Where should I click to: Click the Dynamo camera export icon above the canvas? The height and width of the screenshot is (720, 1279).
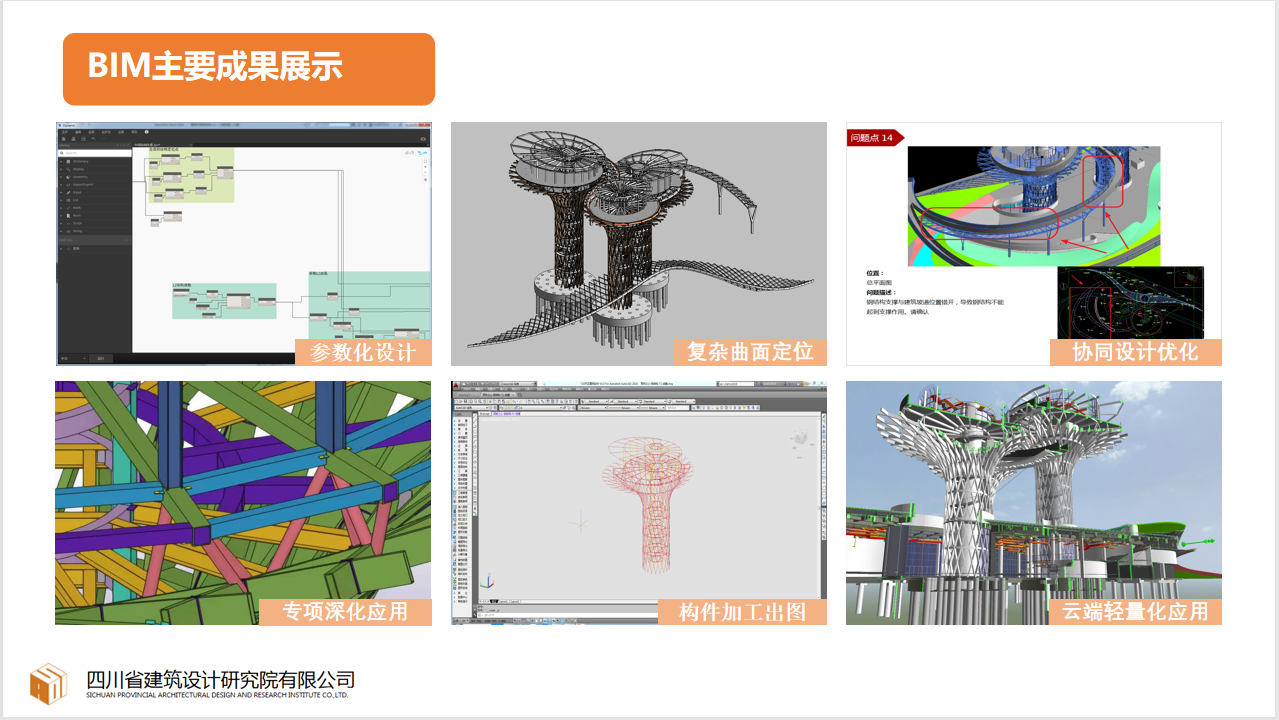tap(422, 137)
